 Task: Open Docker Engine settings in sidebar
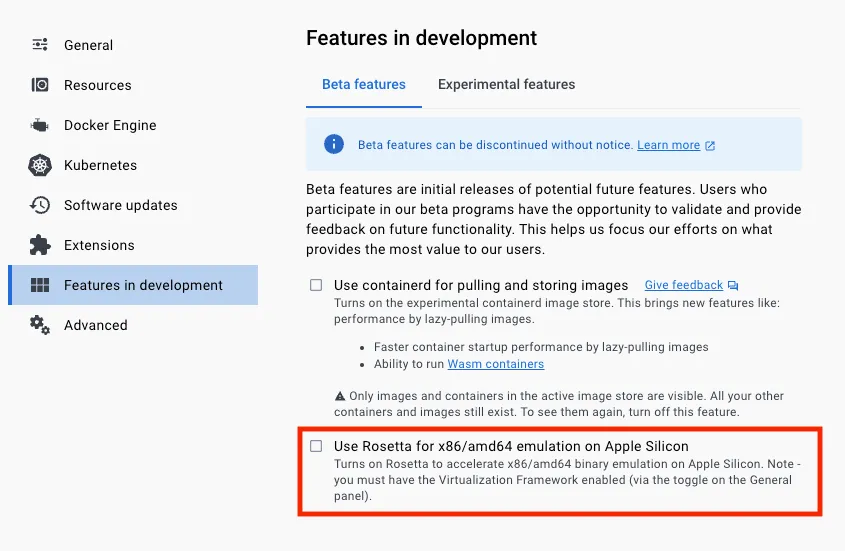click(x=133, y=125)
